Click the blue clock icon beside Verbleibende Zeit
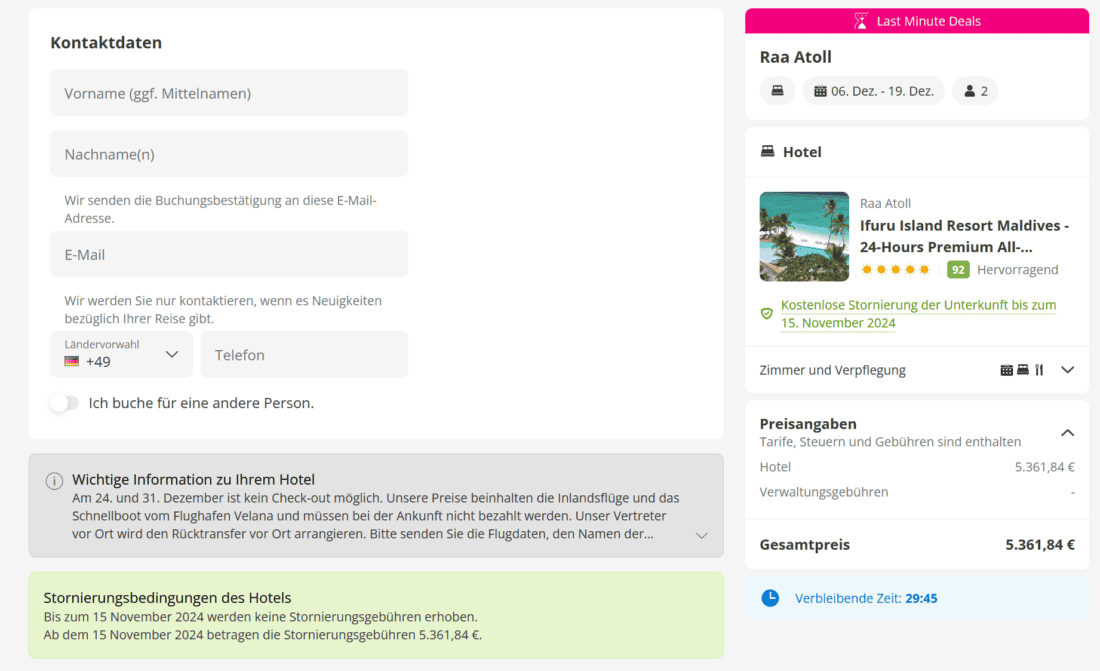Screen dimensions: 1100x671 [x=770, y=598]
